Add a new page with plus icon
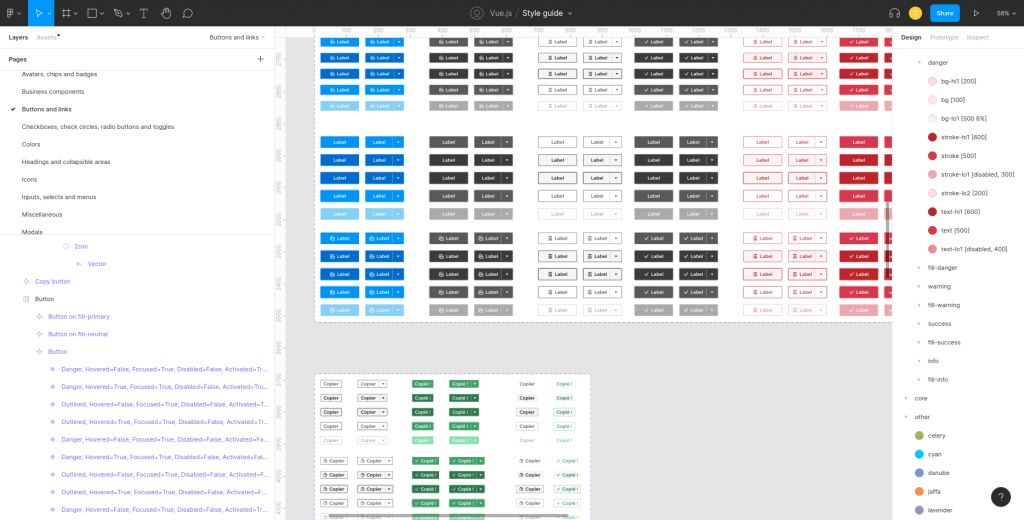This screenshot has height=520, width=1024. [x=260, y=59]
